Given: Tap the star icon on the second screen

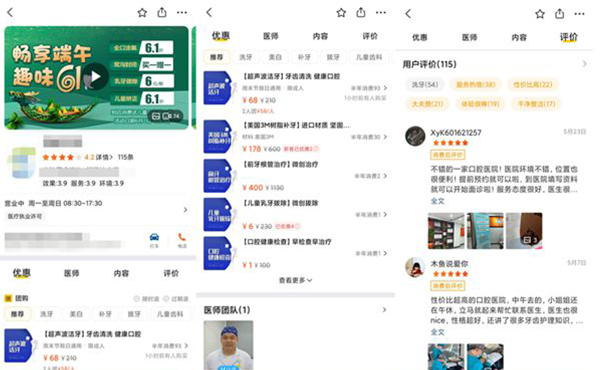Looking at the screenshot, I should [341, 13].
